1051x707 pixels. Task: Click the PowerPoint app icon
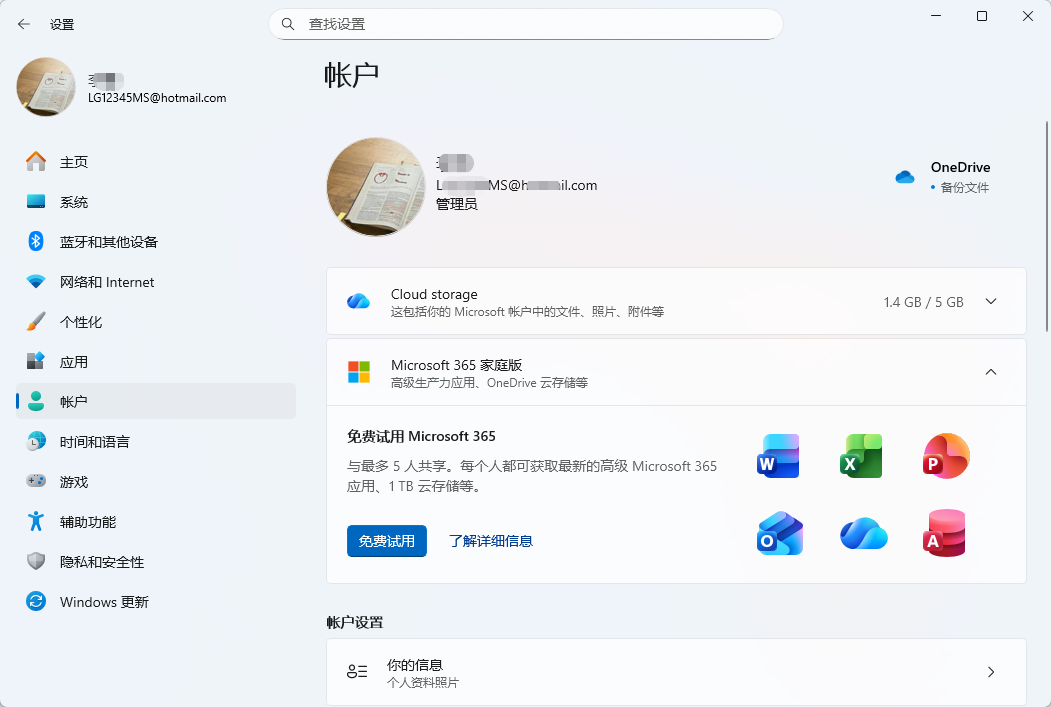tap(946, 456)
